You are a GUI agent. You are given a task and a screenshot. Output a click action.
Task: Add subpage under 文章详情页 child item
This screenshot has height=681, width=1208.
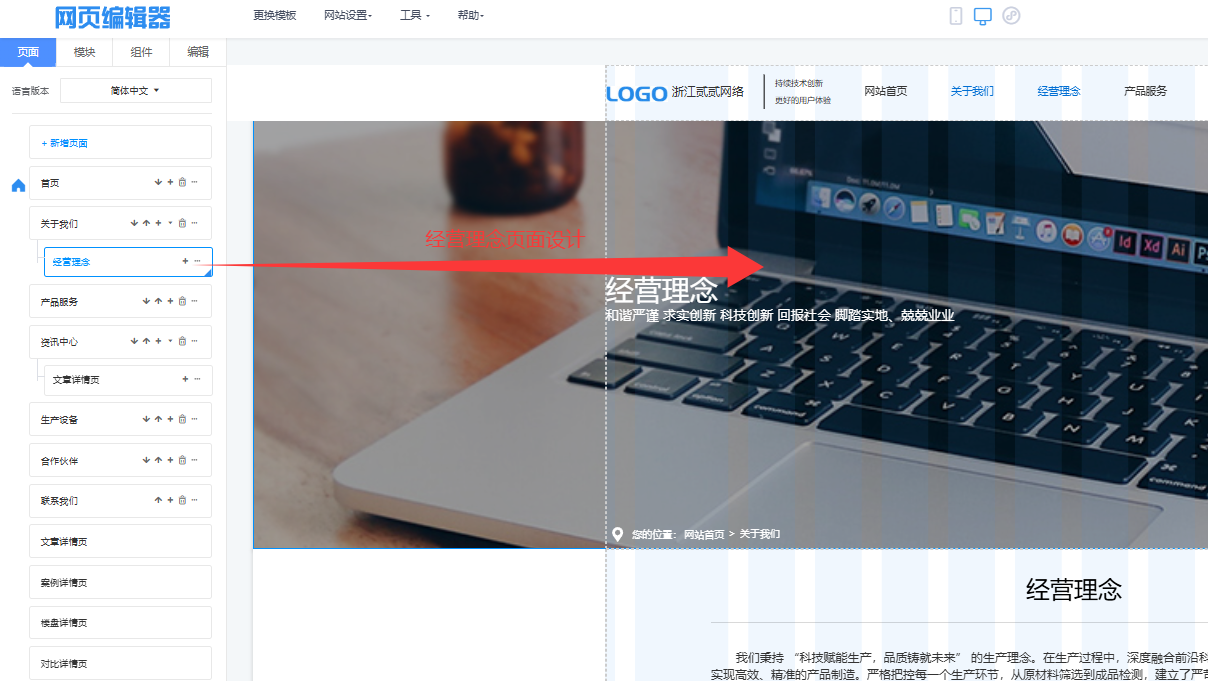click(185, 380)
